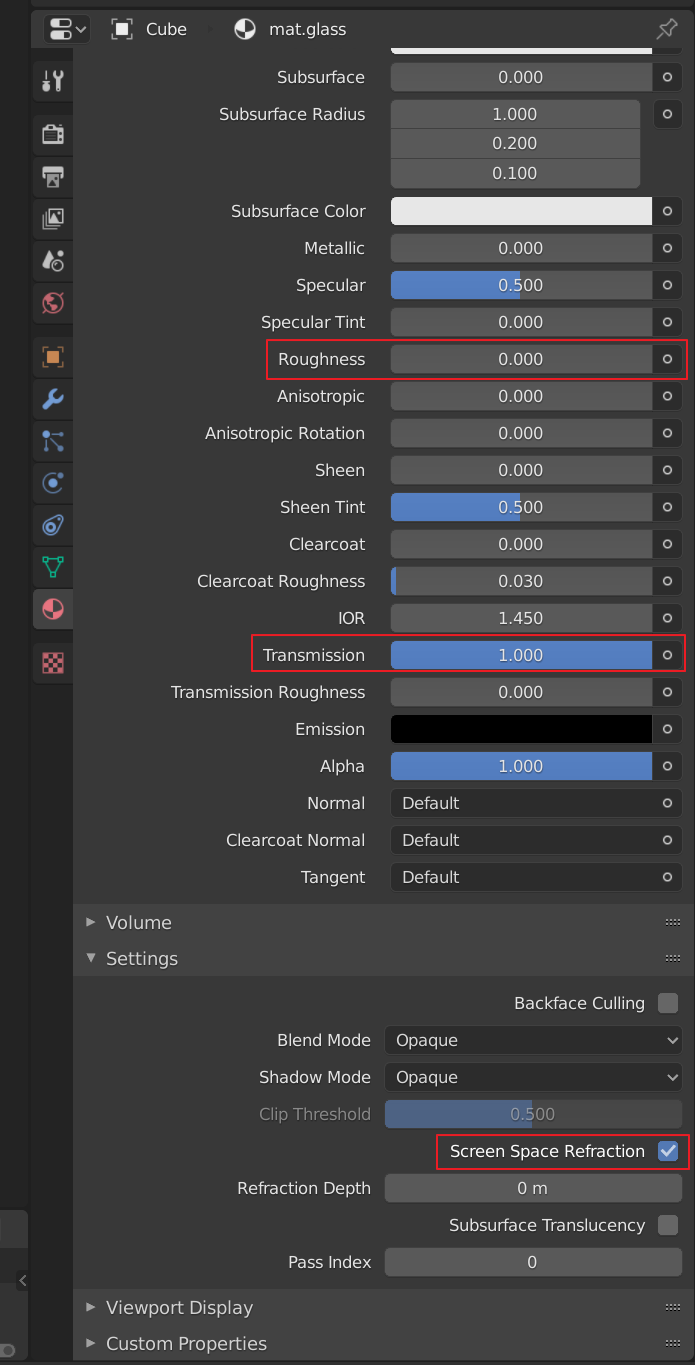Click the Pass Index field

click(533, 1262)
